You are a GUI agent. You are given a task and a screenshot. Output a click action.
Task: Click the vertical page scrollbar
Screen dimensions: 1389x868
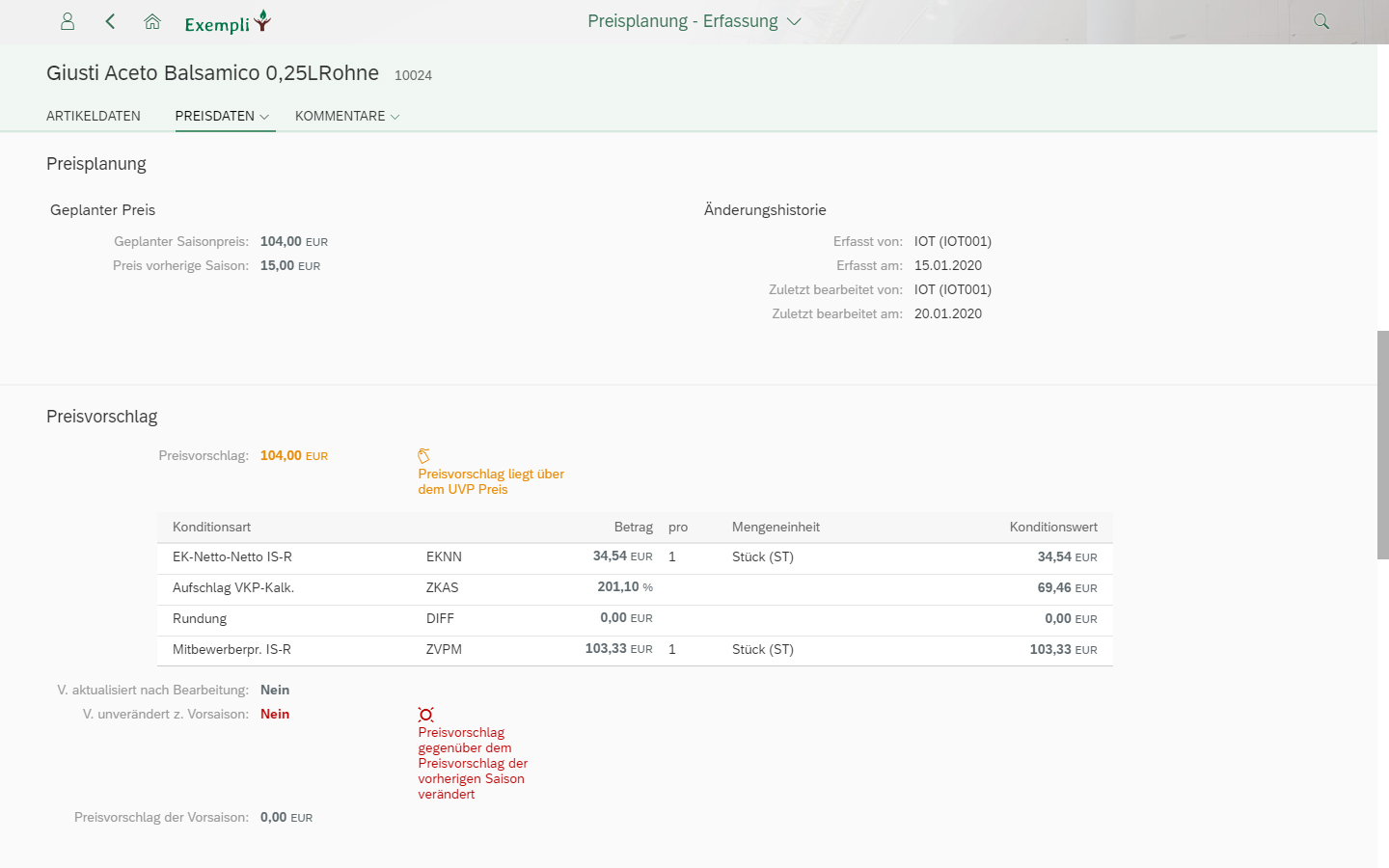(1382, 444)
